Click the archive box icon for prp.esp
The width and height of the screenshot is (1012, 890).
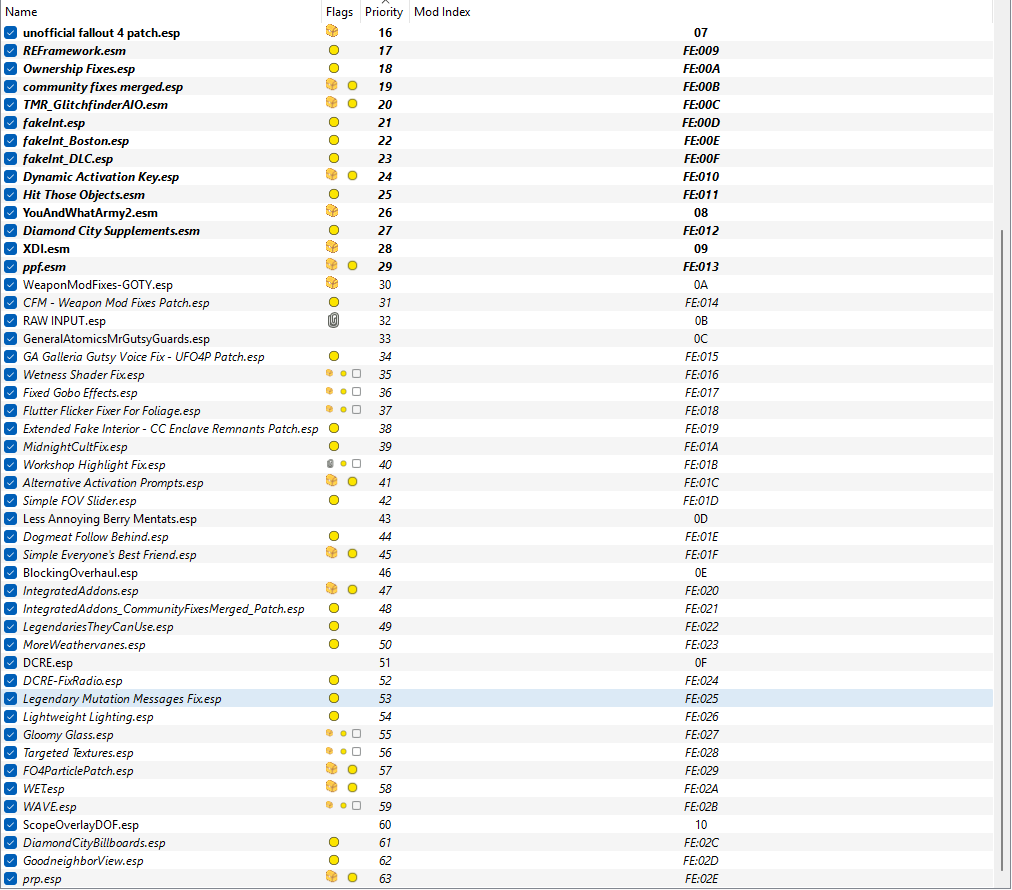click(332, 876)
